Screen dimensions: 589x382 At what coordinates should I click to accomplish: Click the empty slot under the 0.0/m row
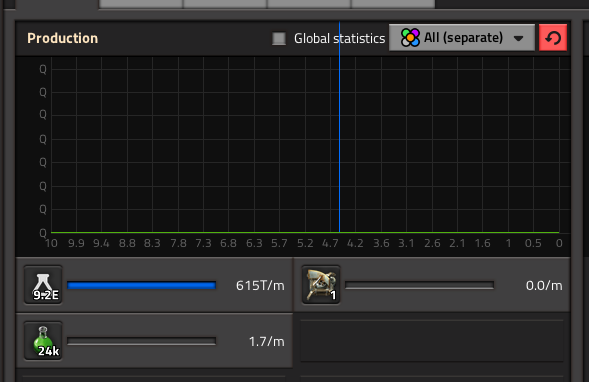[432, 341]
